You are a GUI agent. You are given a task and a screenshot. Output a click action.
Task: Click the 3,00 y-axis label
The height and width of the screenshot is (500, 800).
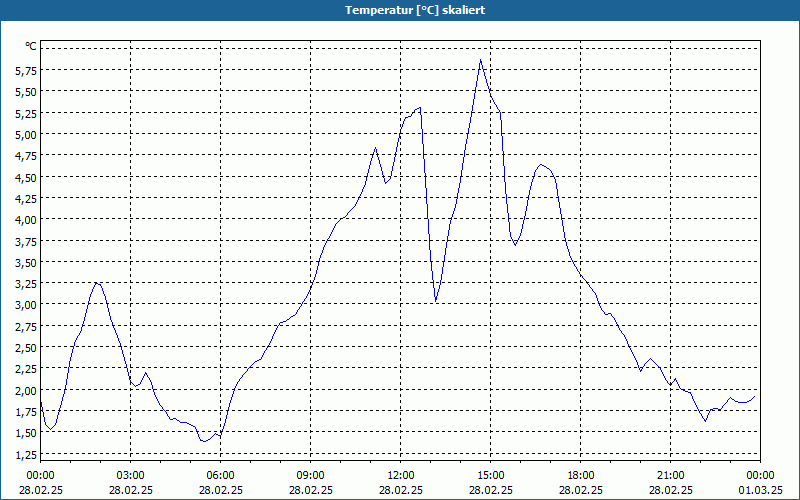pyautogui.click(x=26, y=305)
